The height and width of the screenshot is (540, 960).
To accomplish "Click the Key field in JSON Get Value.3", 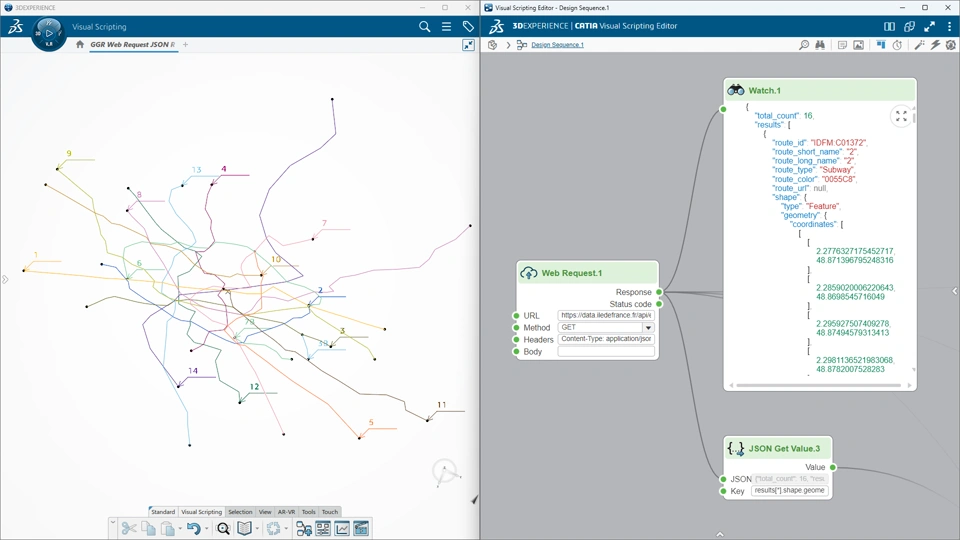I will 790,490.
